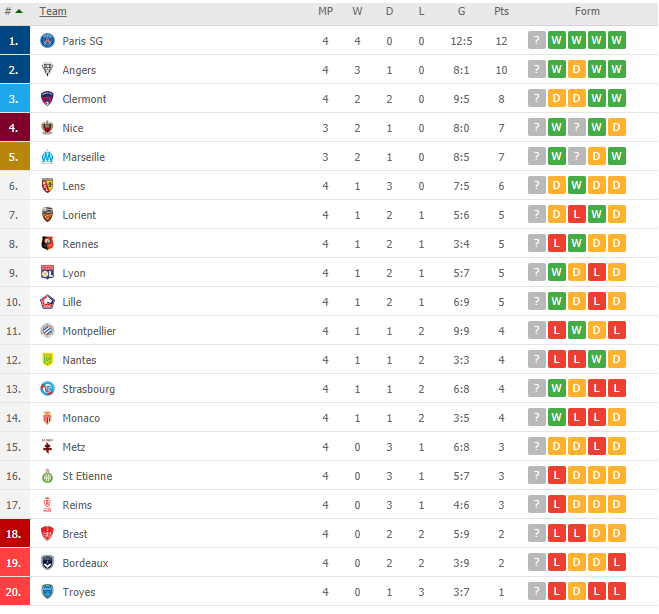Click the Paris SG club crest
The height and width of the screenshot is (614, 659).
[x=47, y=41]
